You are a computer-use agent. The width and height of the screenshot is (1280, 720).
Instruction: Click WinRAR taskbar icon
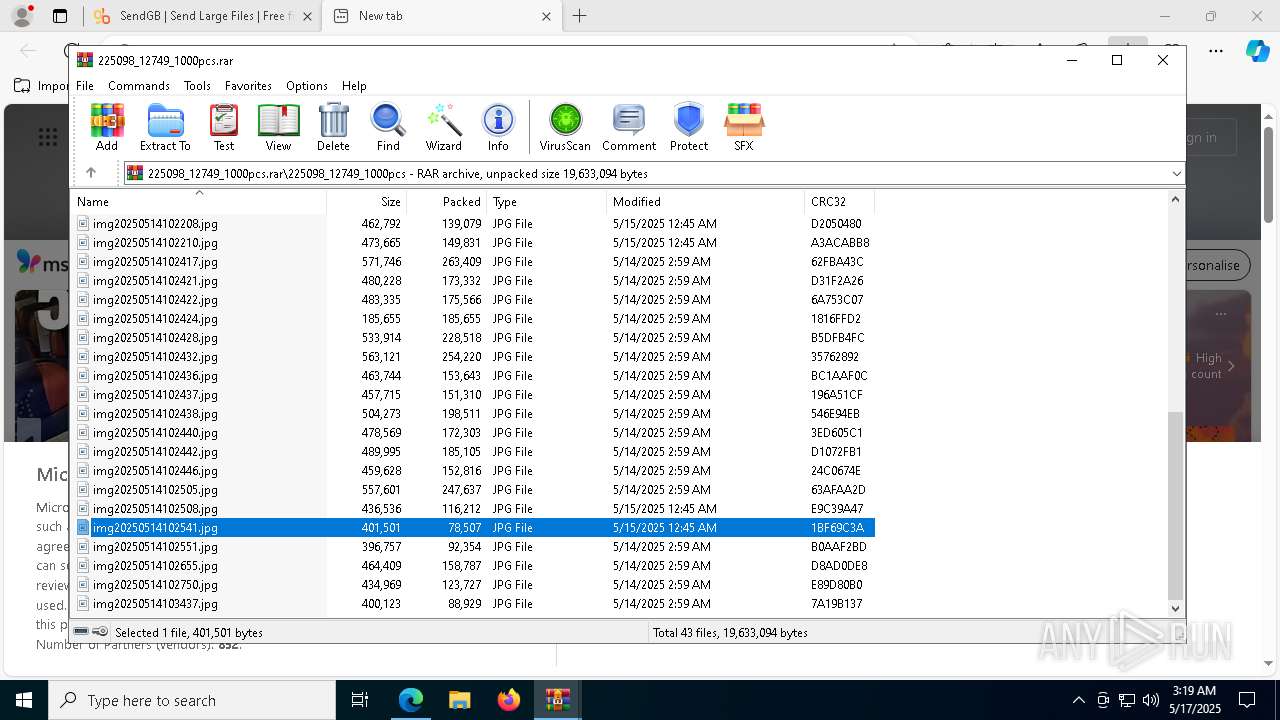tap(557, 700)
